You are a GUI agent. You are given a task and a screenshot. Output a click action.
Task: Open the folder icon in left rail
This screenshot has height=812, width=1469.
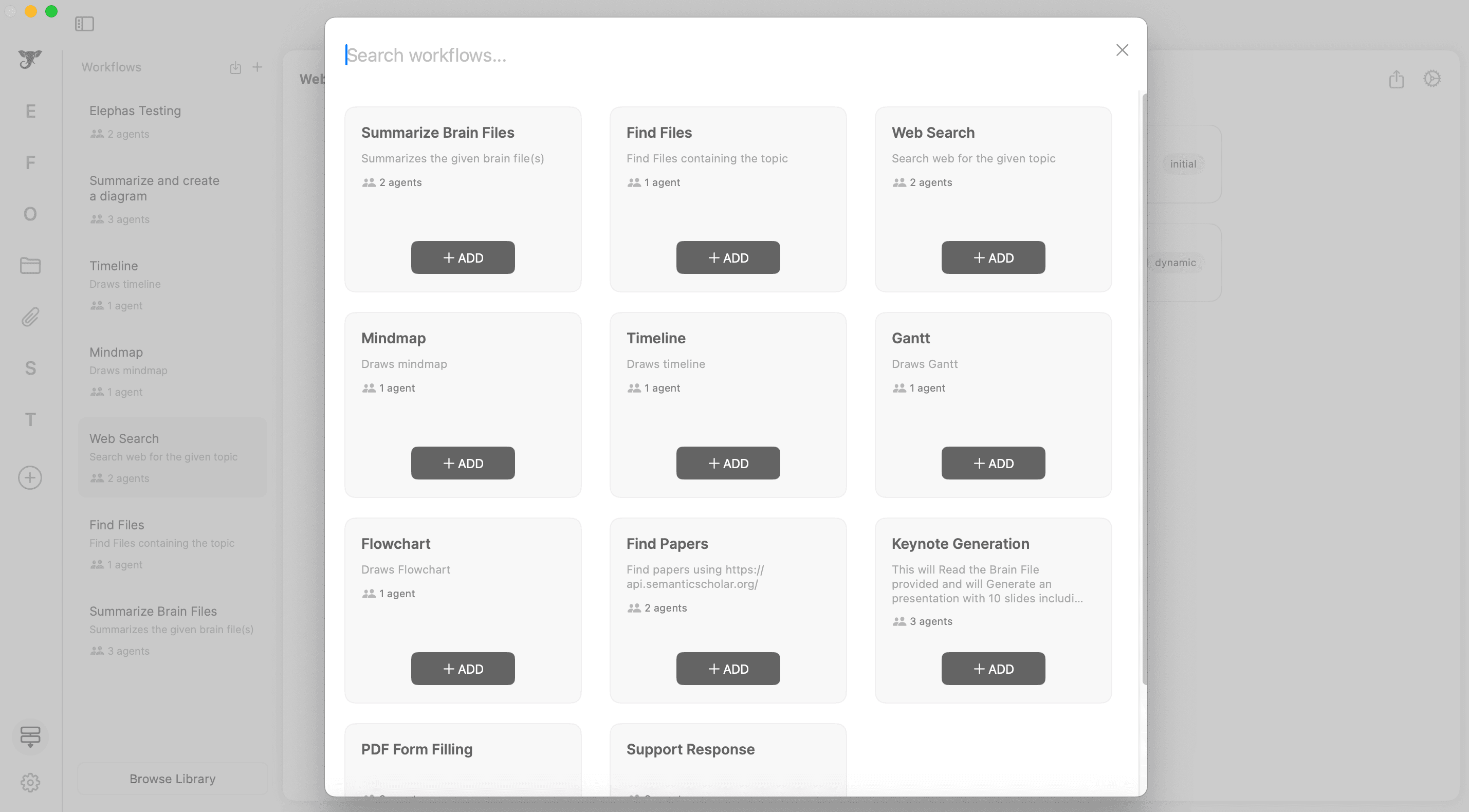[x=30, y=265]
